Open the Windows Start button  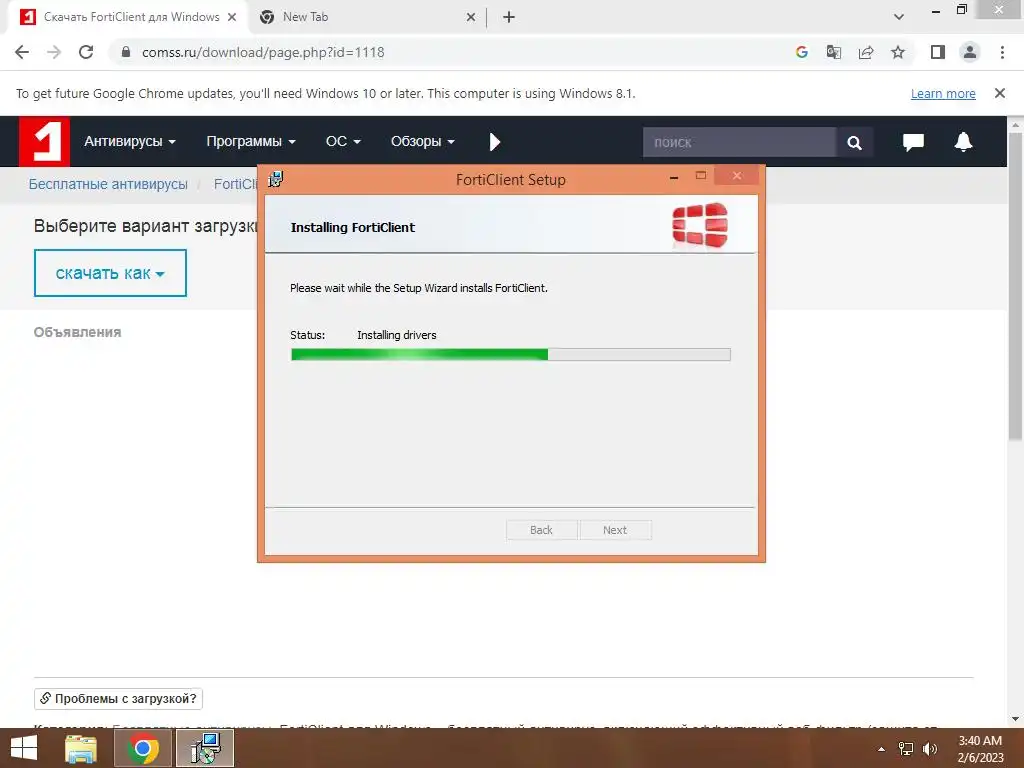(x=24, y=748)
